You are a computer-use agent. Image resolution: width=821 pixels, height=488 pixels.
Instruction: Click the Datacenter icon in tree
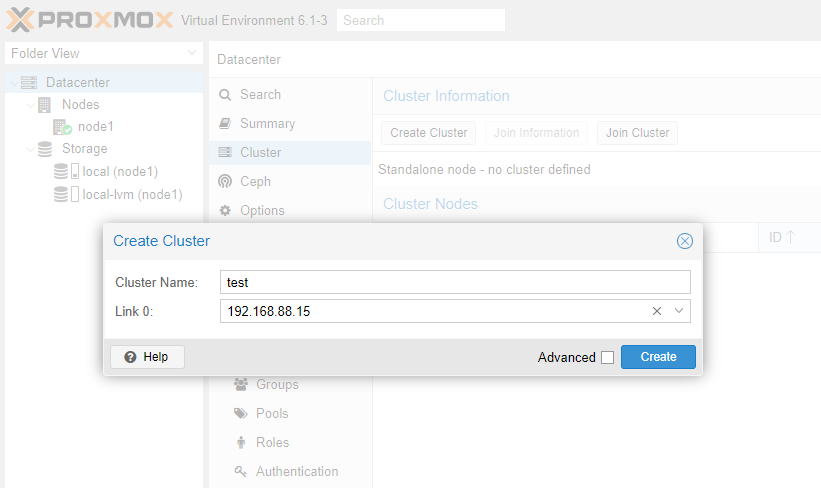(x=29, y=82)
